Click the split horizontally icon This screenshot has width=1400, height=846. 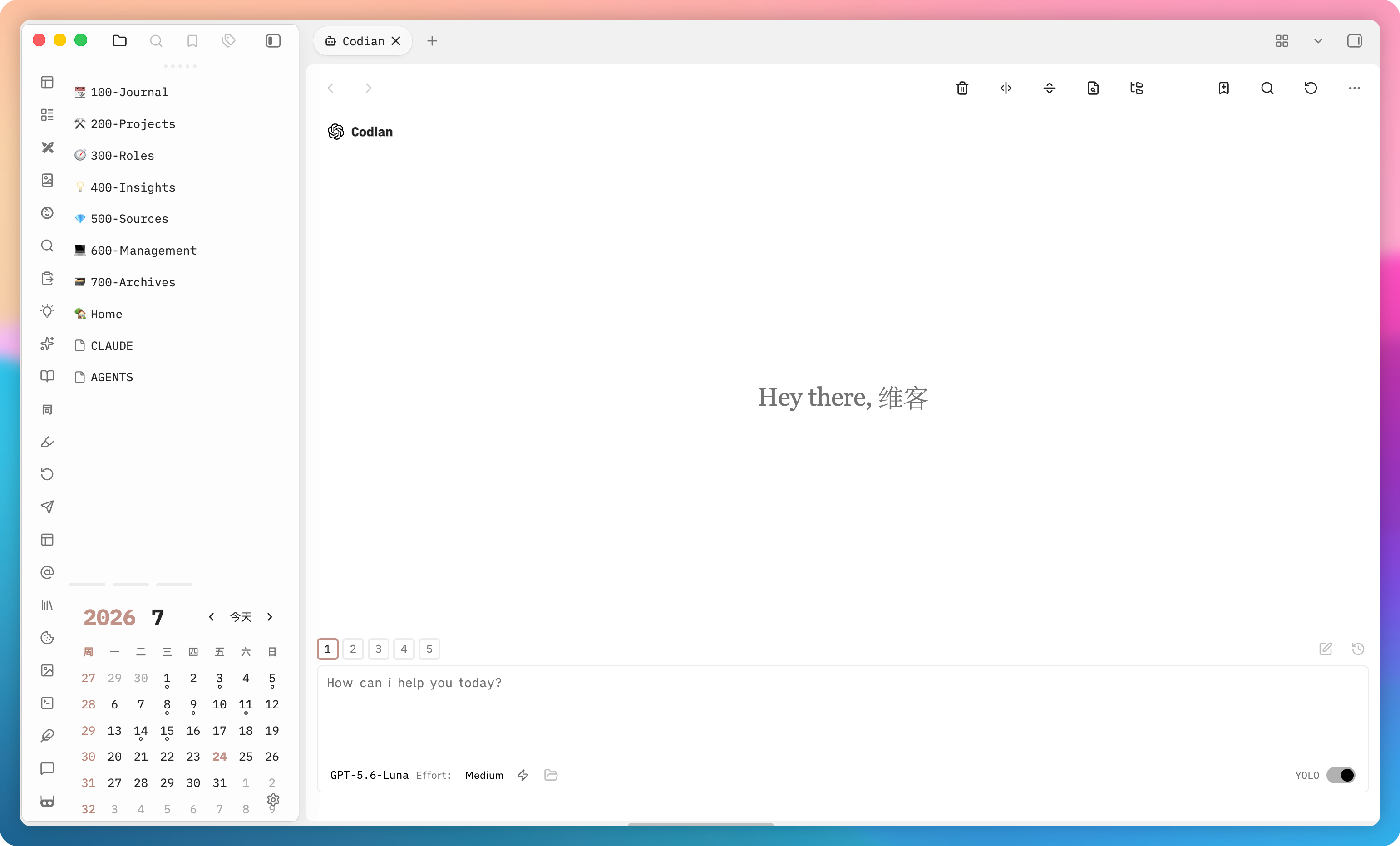pyautogui.click(x=1050, y=88)
